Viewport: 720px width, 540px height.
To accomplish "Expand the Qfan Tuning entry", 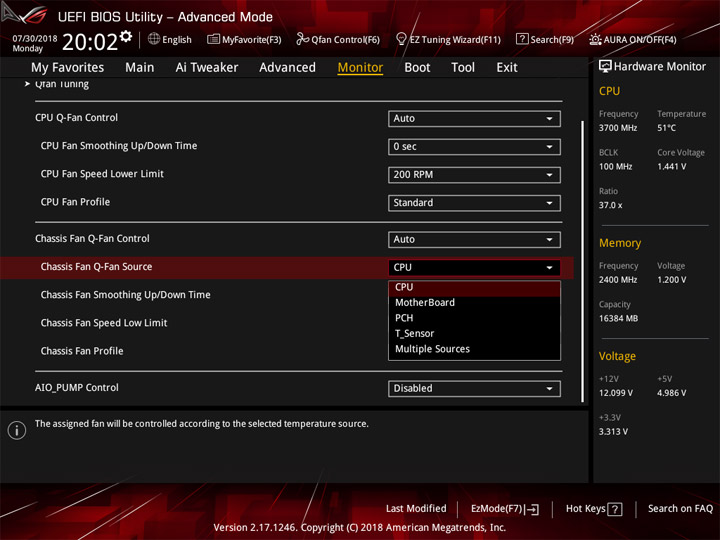I will (x=62, y=84).
